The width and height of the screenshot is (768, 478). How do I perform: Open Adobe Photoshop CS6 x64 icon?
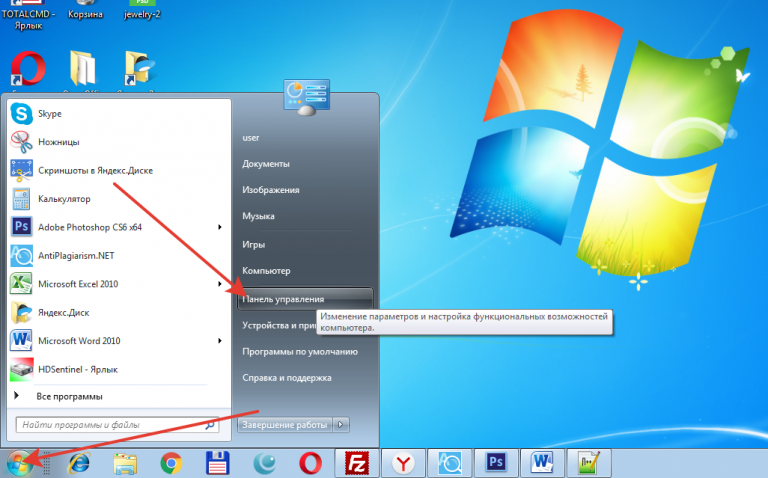coord(22,227)
